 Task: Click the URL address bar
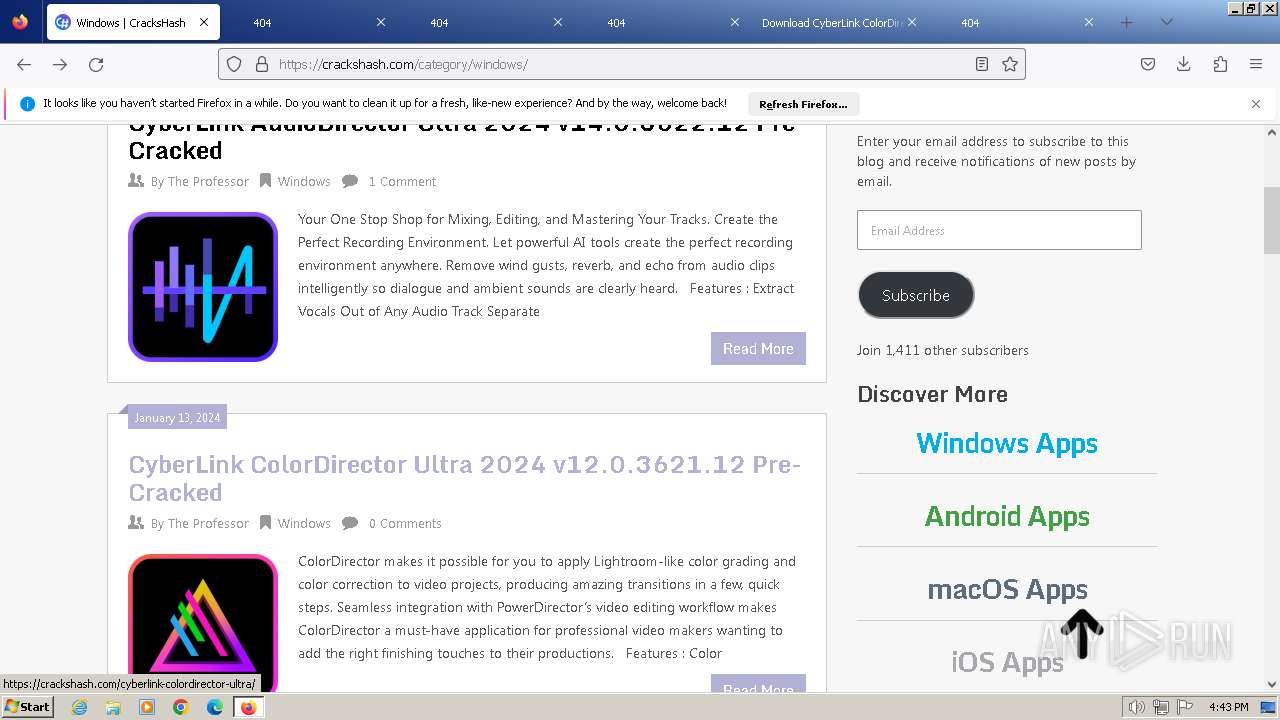pos(620,64)
